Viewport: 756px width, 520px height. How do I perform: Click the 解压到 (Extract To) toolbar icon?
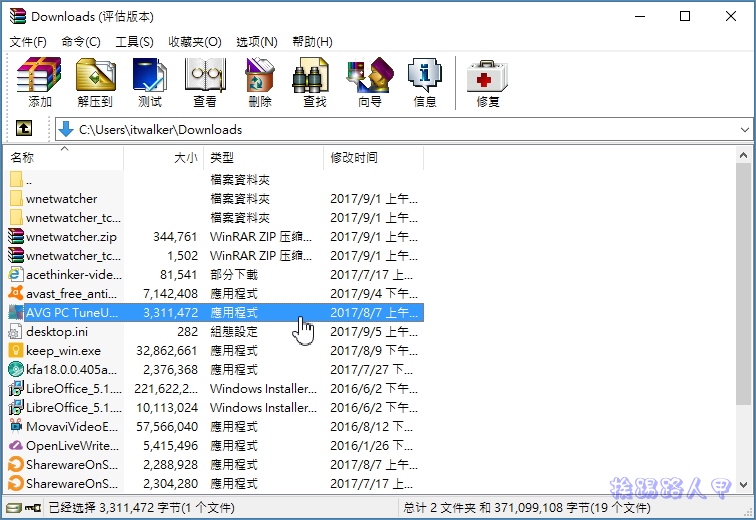click(x=95, y=75)
